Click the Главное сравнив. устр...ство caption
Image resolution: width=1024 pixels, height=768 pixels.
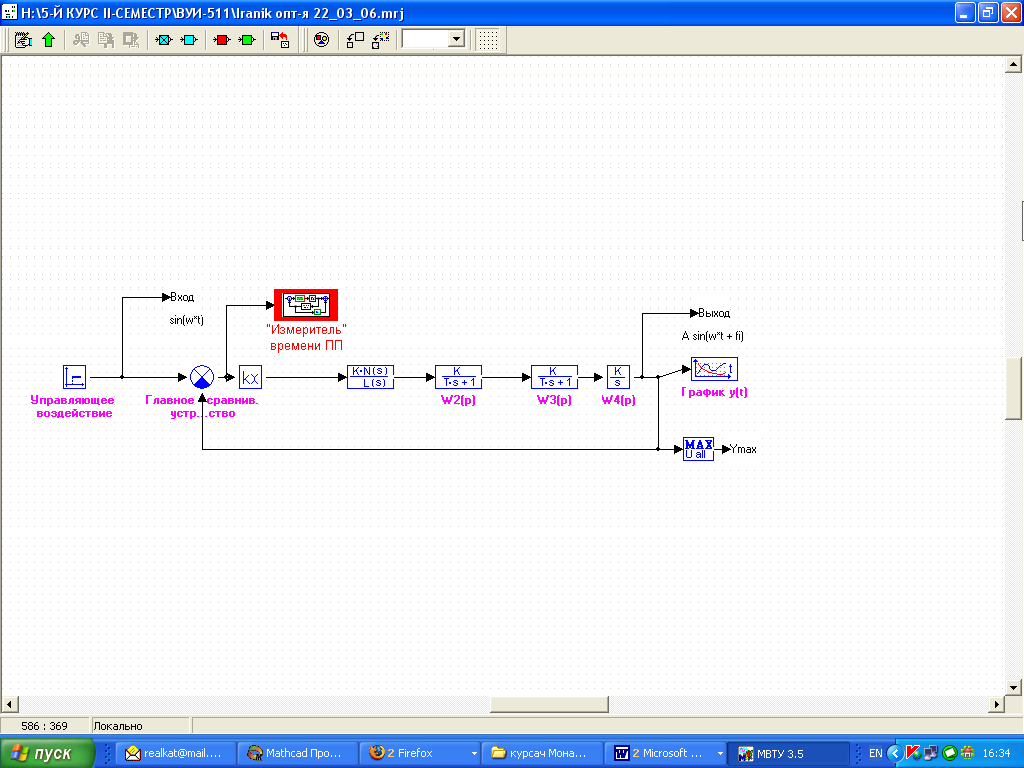pyautogui.click(x=202, y=406)
